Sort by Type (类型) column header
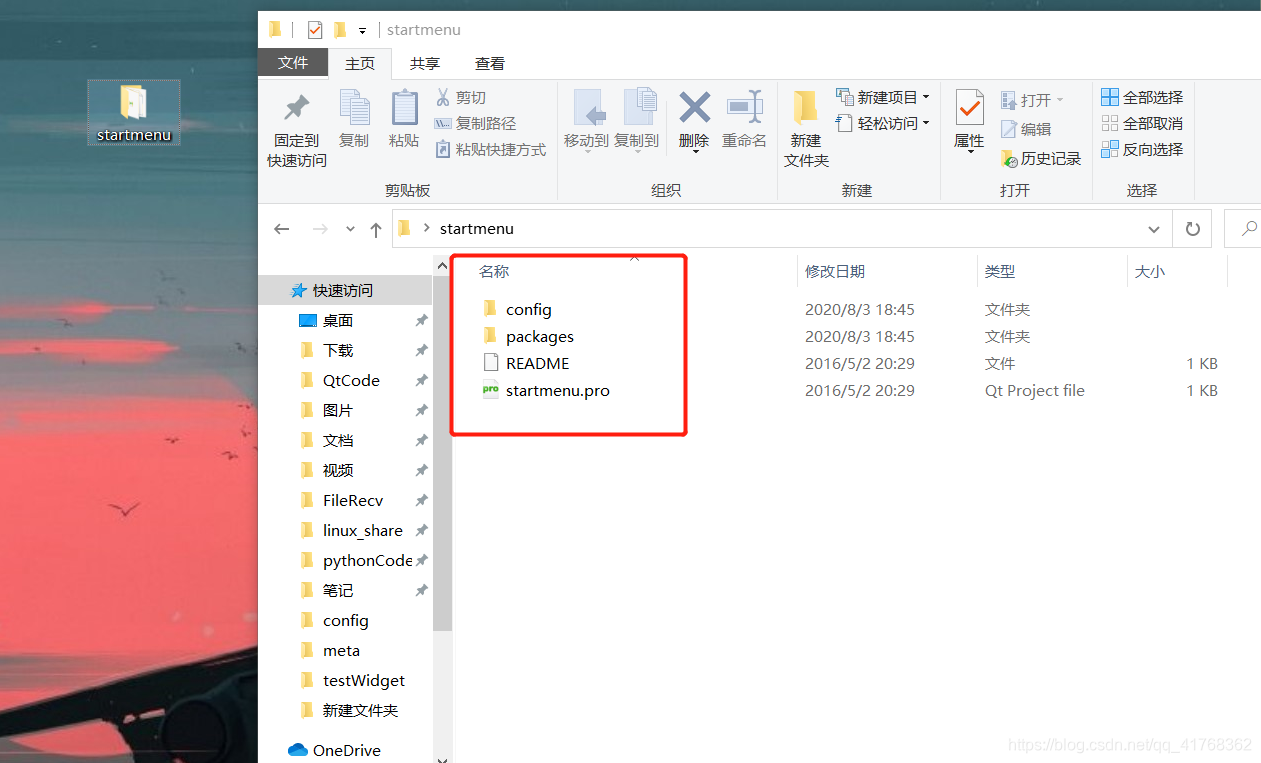 tap(1000, 271)
